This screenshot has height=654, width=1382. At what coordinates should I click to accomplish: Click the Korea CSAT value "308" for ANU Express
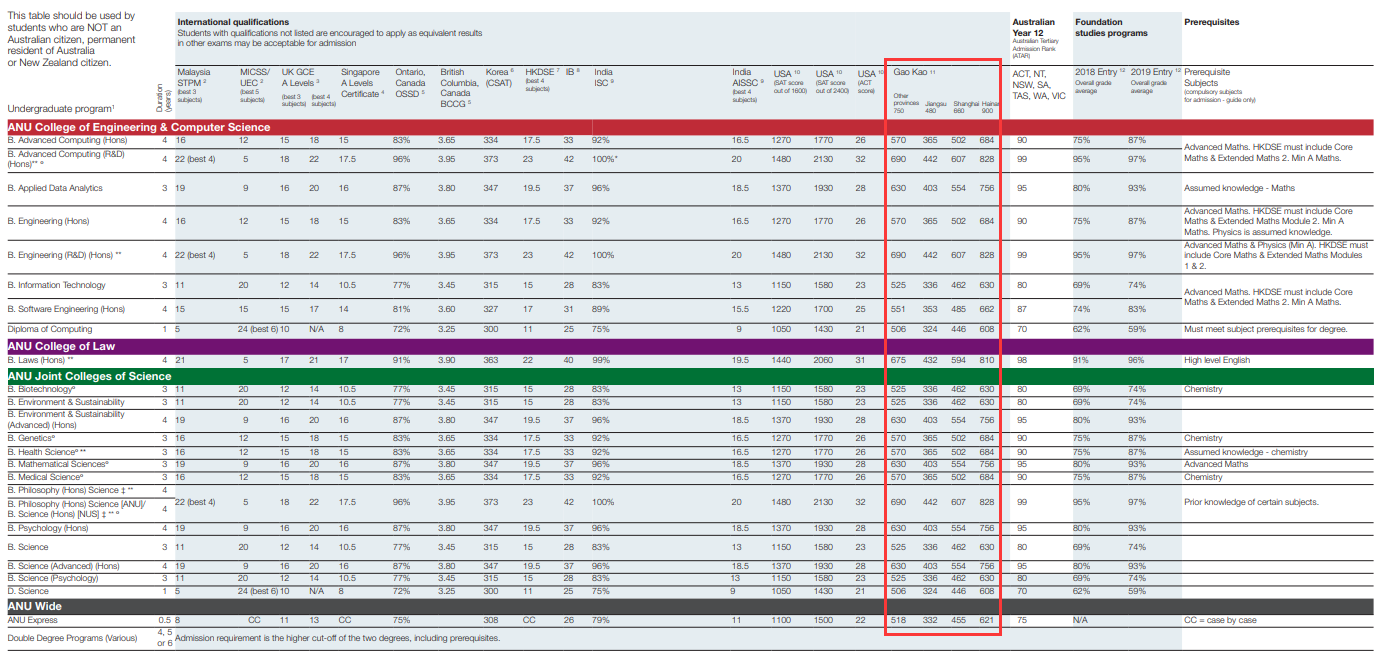point(491,620)
